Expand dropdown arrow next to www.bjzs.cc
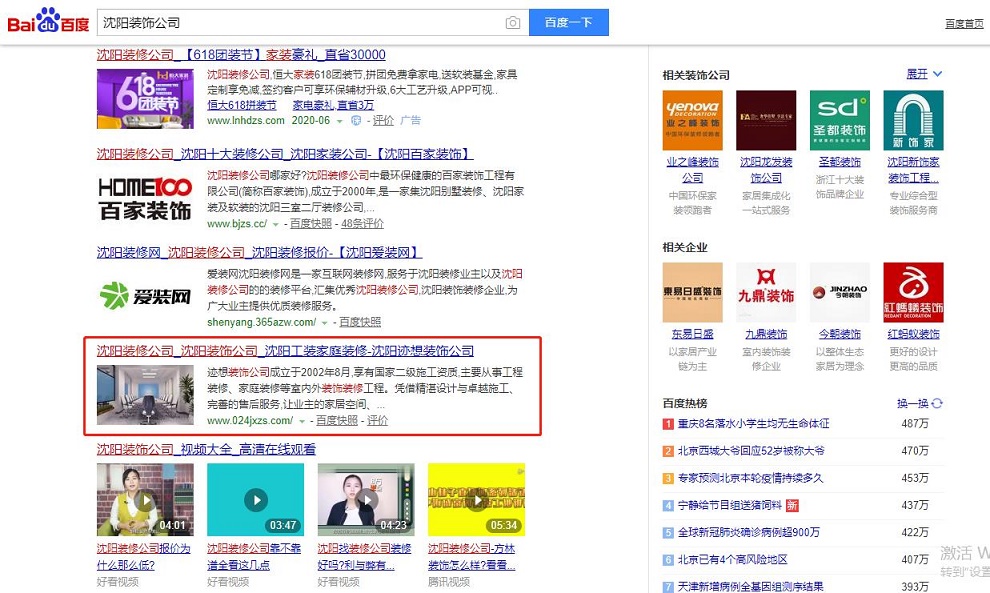Screen dimensions: 990x593 (x=275, y=224)
